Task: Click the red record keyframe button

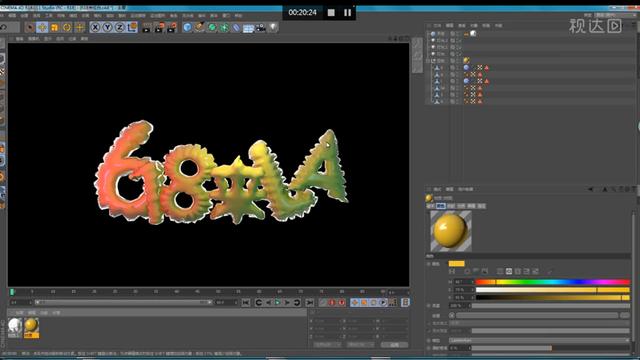Action: tap(331, 302)
